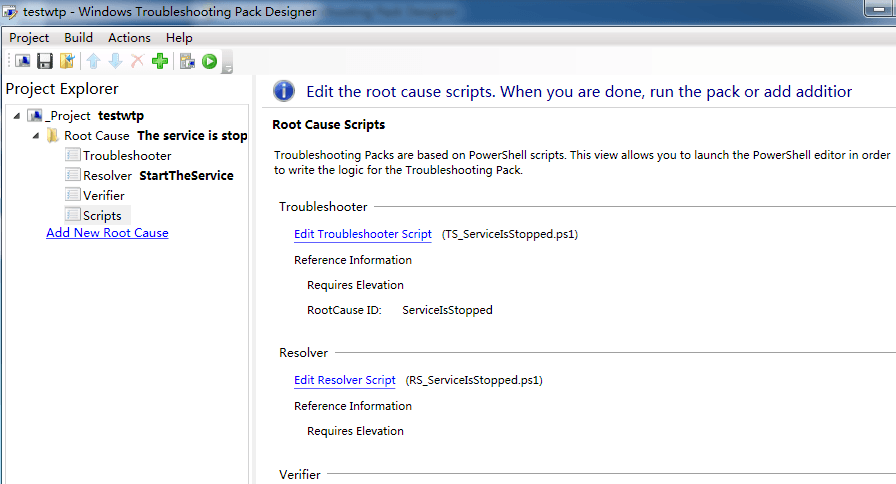The height and width of the screenshot is (484, 896).
Task: Move item down with blue down arrow
Action: pos(115,61)
